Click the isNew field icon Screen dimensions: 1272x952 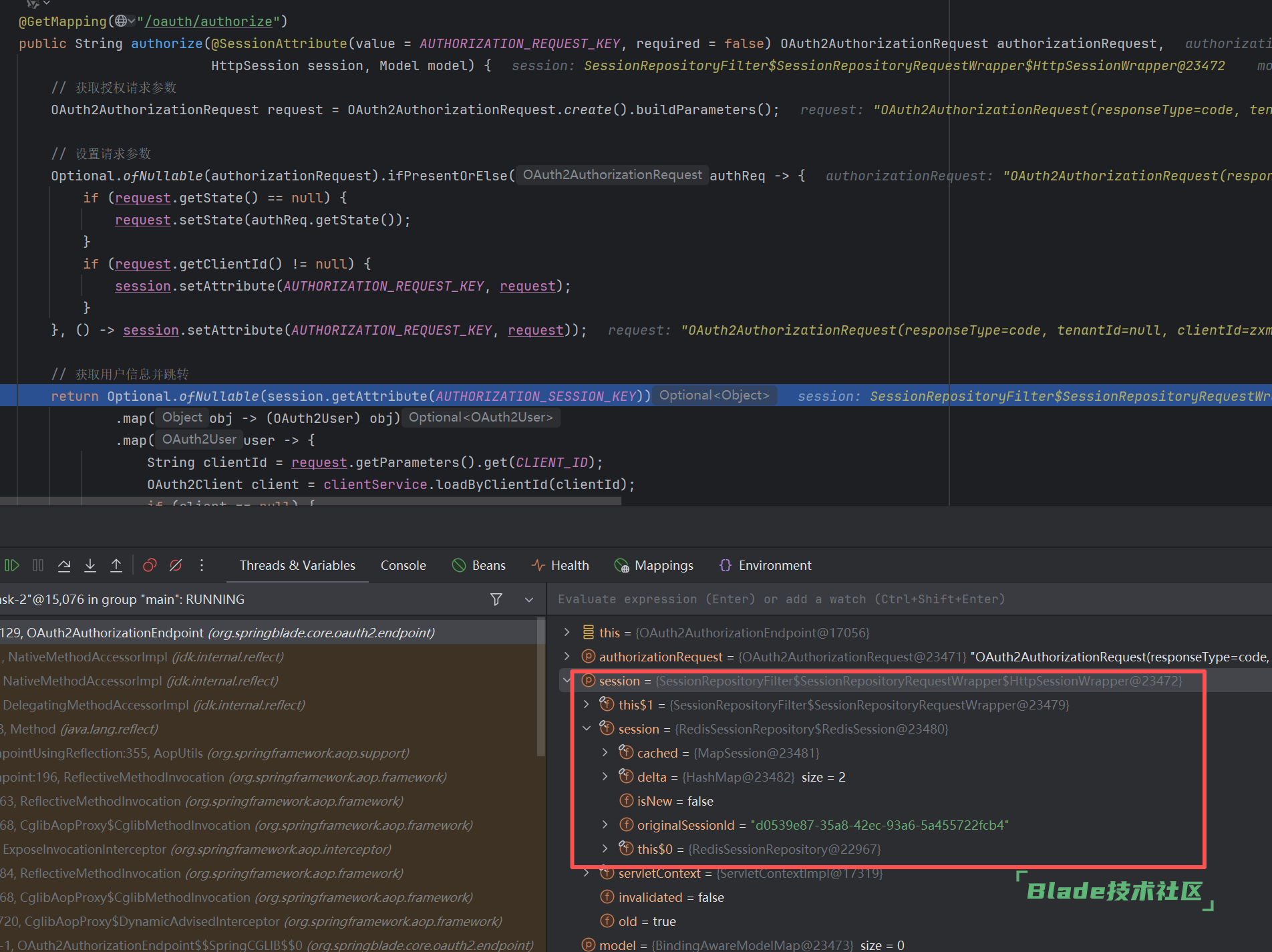point(626,800)
